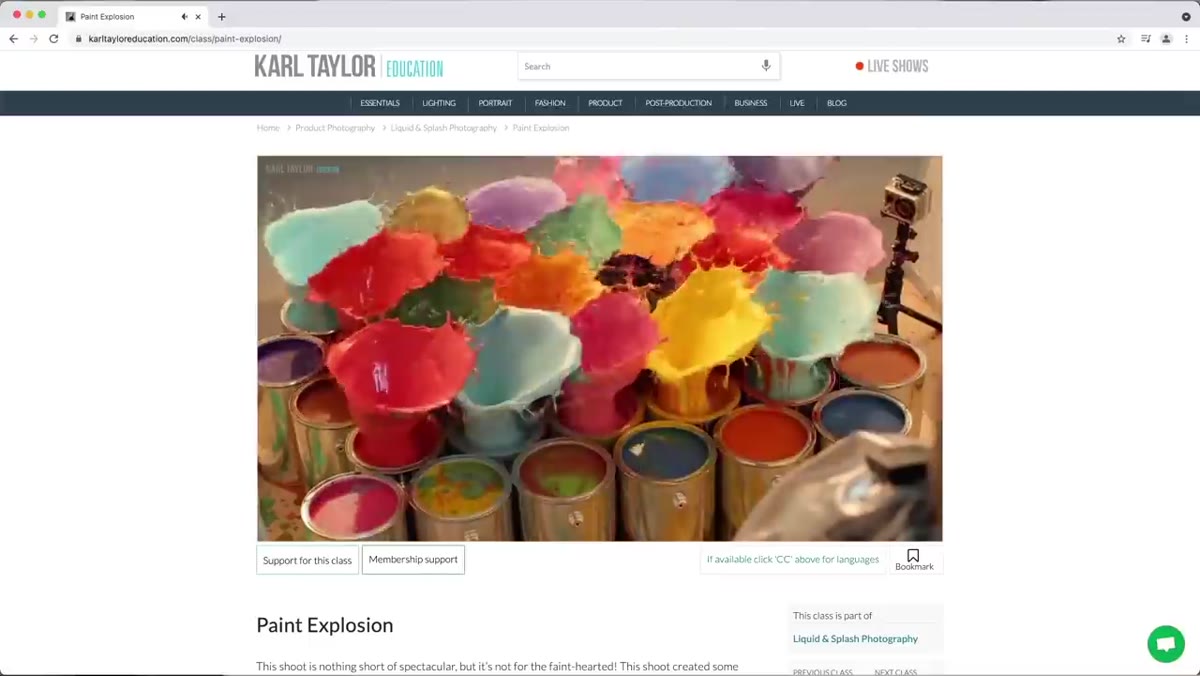Click the padlock site info icon
The image size is (1200, 676).
78,39
